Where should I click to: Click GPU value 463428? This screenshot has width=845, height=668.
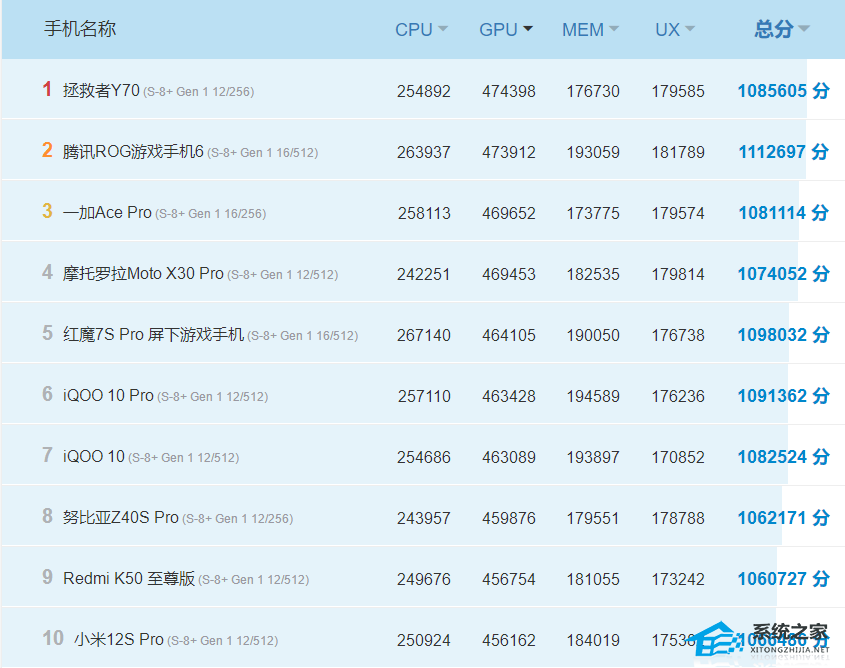click(x=509, y=395)
